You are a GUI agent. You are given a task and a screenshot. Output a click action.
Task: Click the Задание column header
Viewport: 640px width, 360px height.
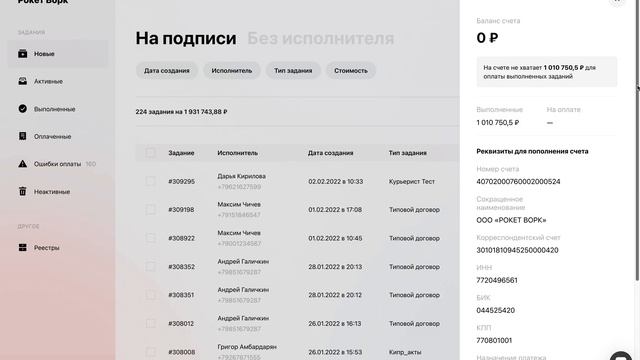point(181,153)
